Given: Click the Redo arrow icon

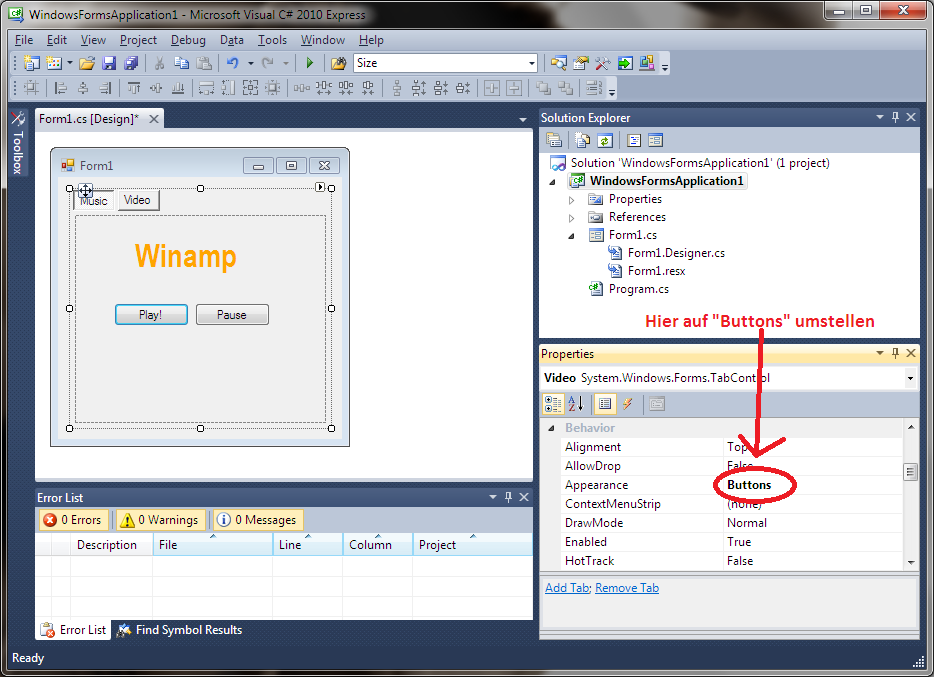Looking at the screenshot, I should coord(269,63).
